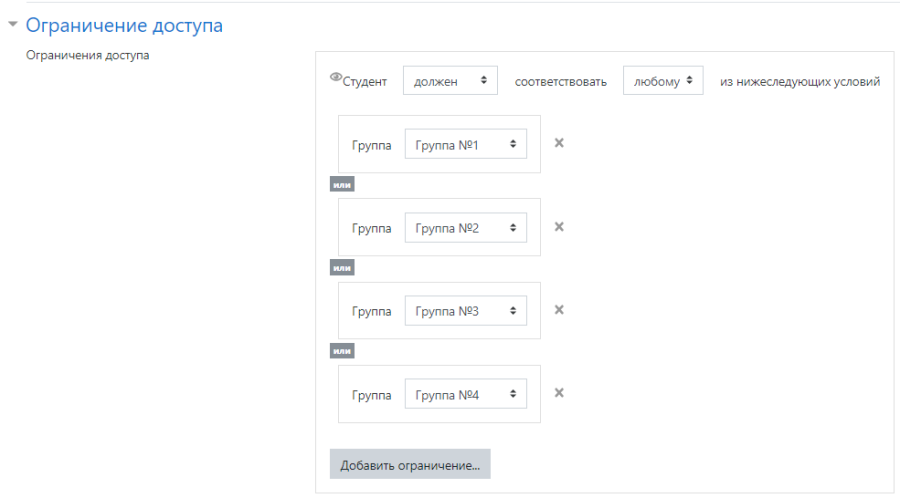Expand the Группа №2 selector
This screenshot has height=498, width=900.
point(465,228)
